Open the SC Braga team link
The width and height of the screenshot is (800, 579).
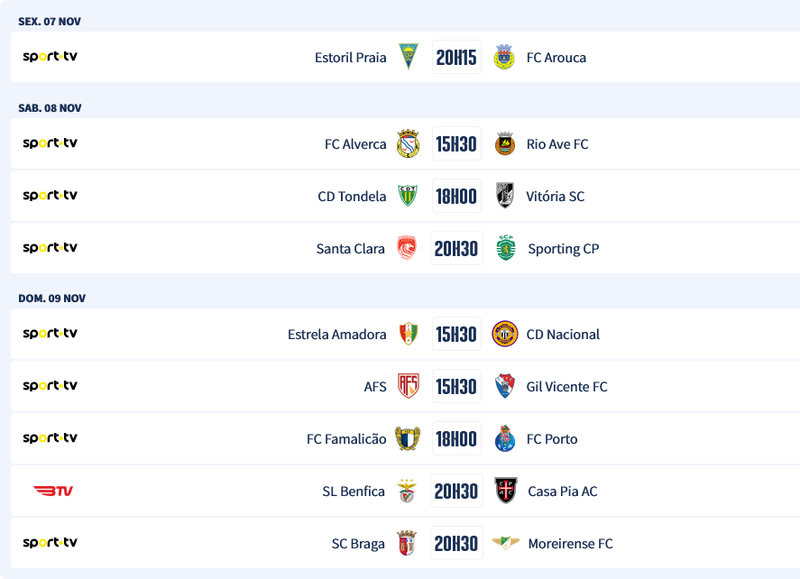[x=358, y=544]
